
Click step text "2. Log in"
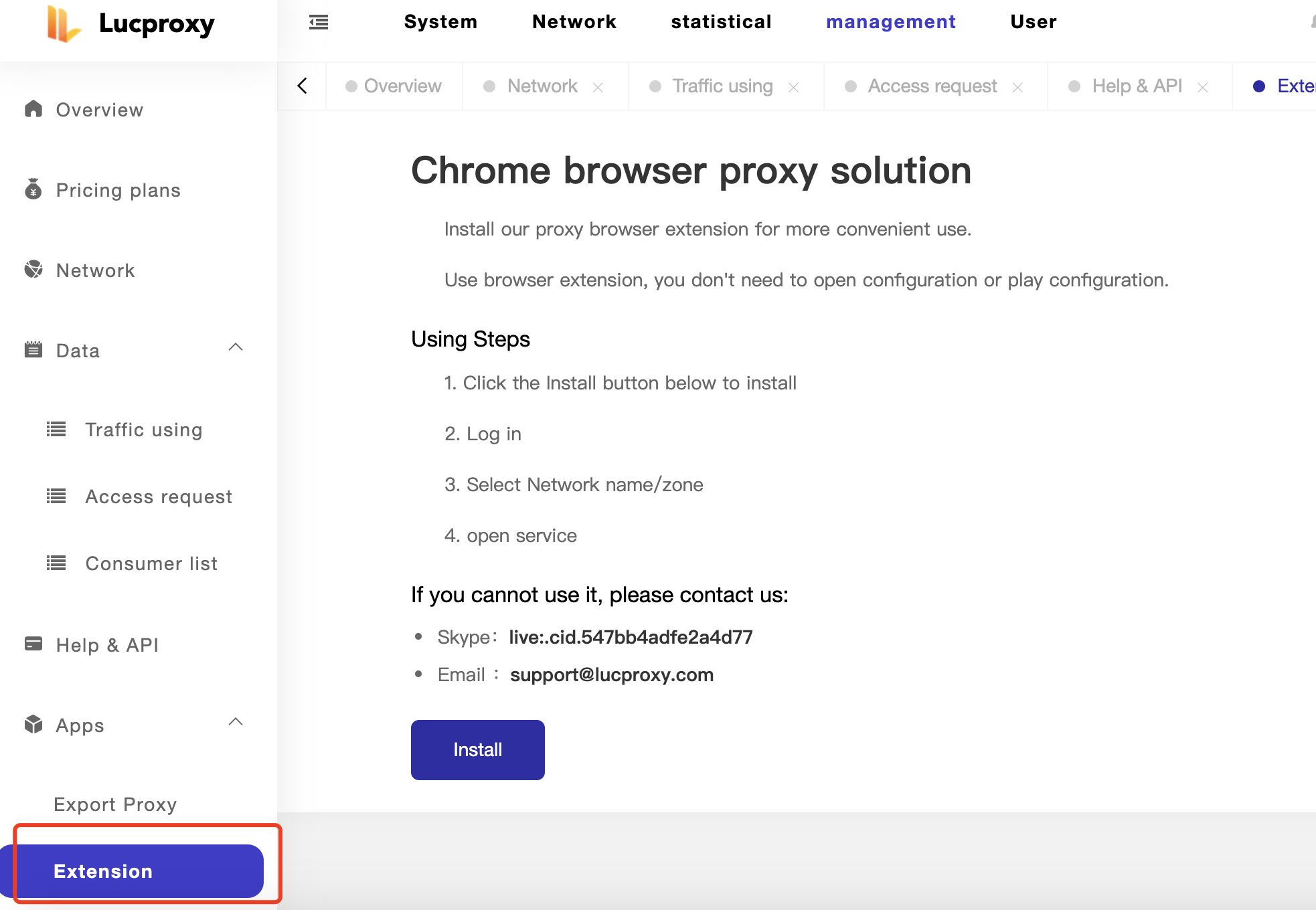coord(483,434)
